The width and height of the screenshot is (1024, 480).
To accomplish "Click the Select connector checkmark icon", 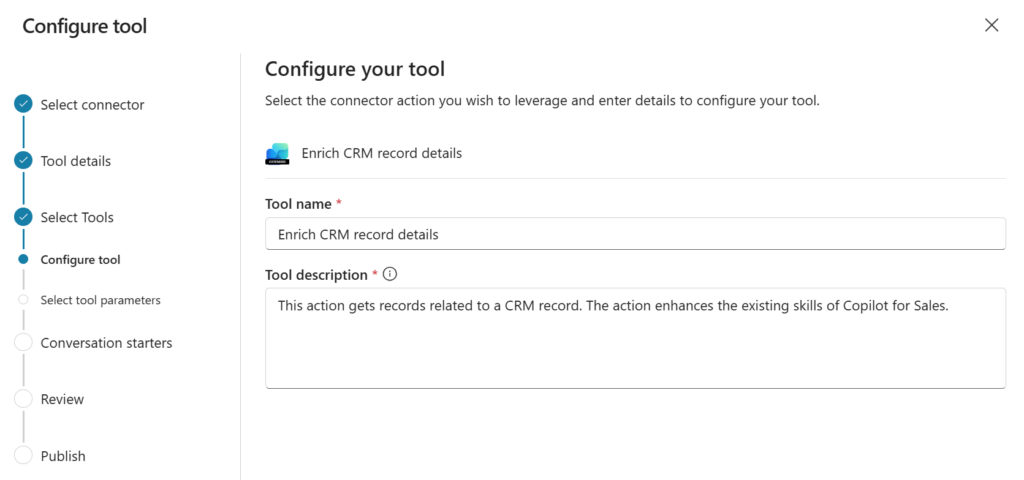I will [x=23, y=104].
